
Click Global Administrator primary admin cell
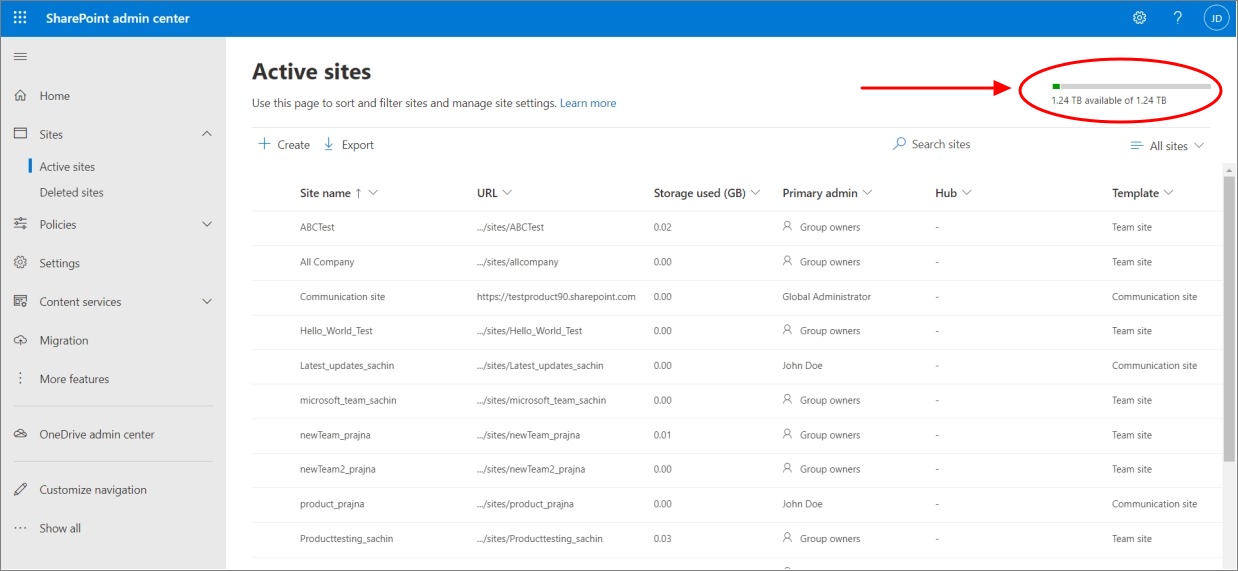pos(826,296)
